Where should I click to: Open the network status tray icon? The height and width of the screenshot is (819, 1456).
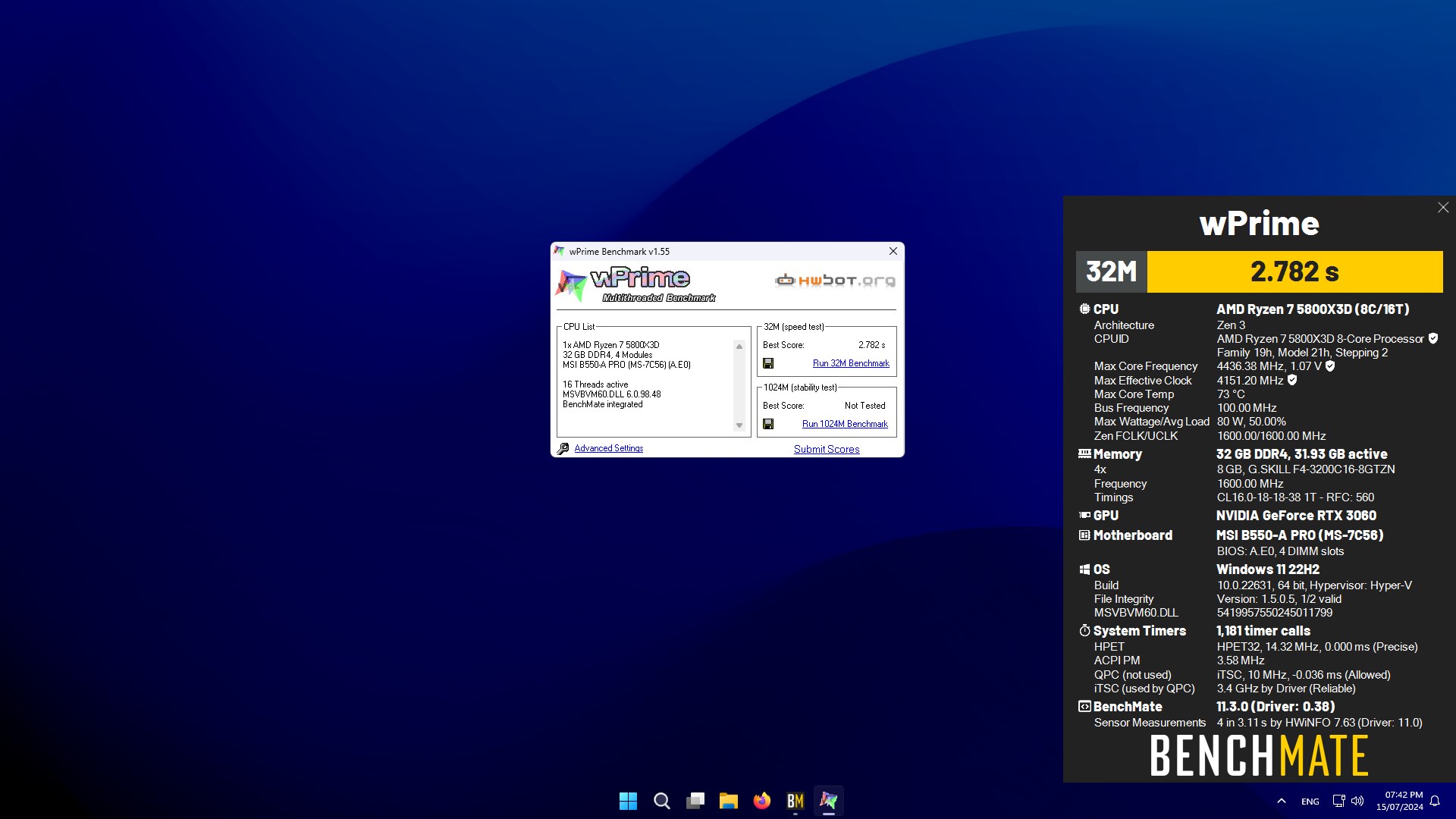tap(1338, 801)
